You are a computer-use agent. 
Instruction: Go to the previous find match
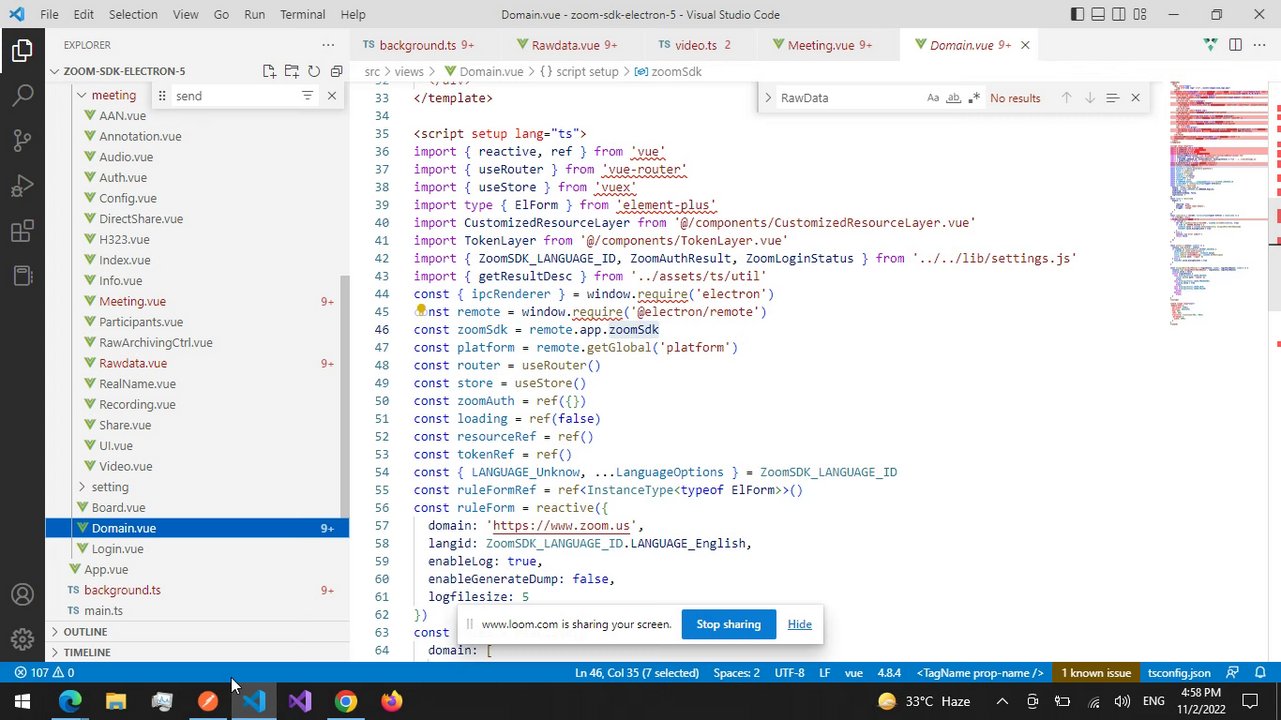[1066, 98]
